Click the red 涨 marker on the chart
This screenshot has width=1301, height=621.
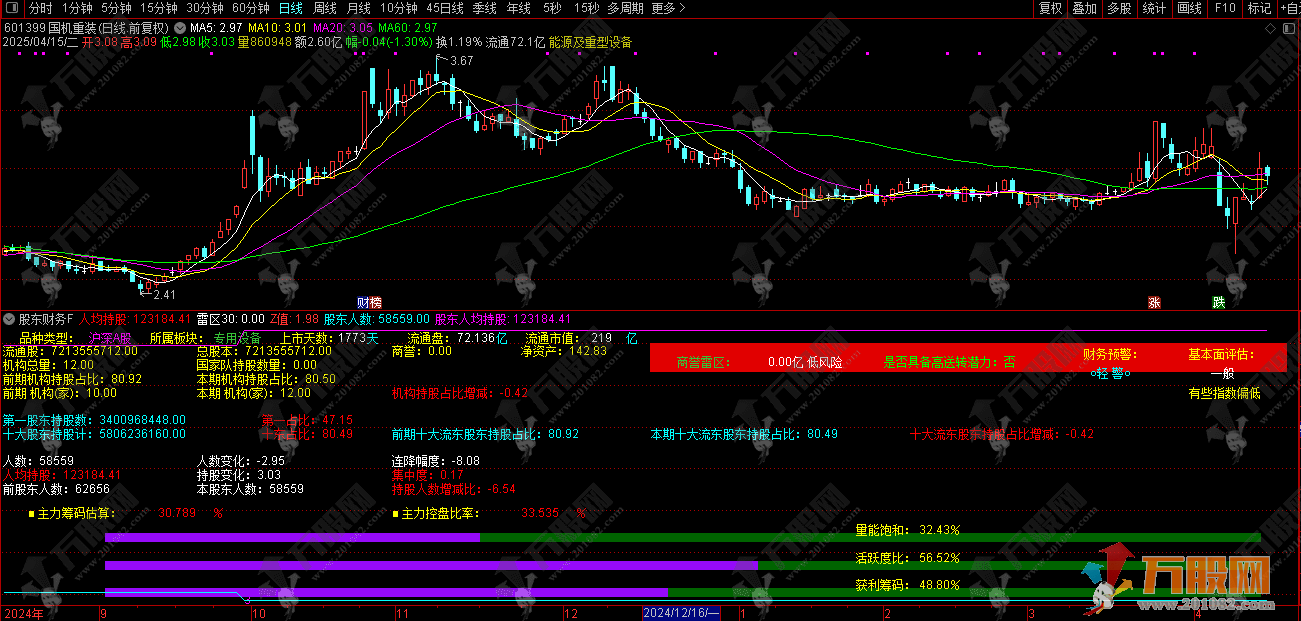(1154, 301)
